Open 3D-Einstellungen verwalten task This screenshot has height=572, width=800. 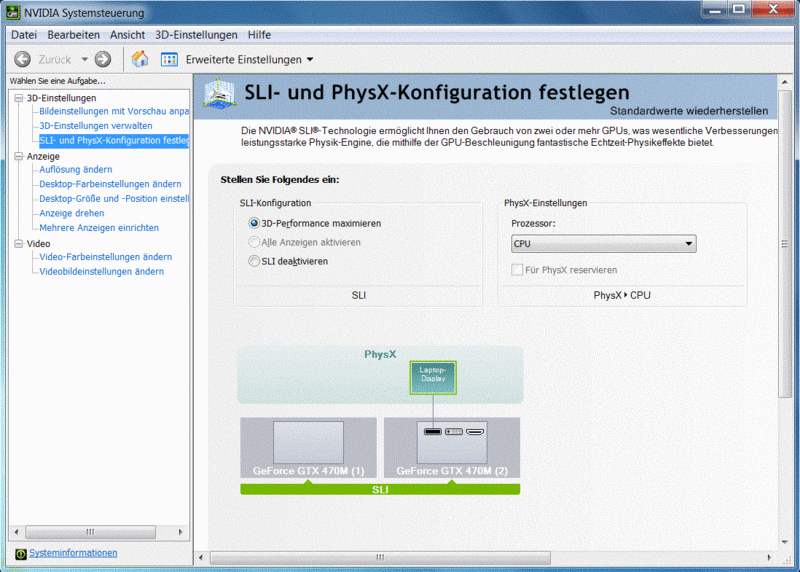point(96,126)
